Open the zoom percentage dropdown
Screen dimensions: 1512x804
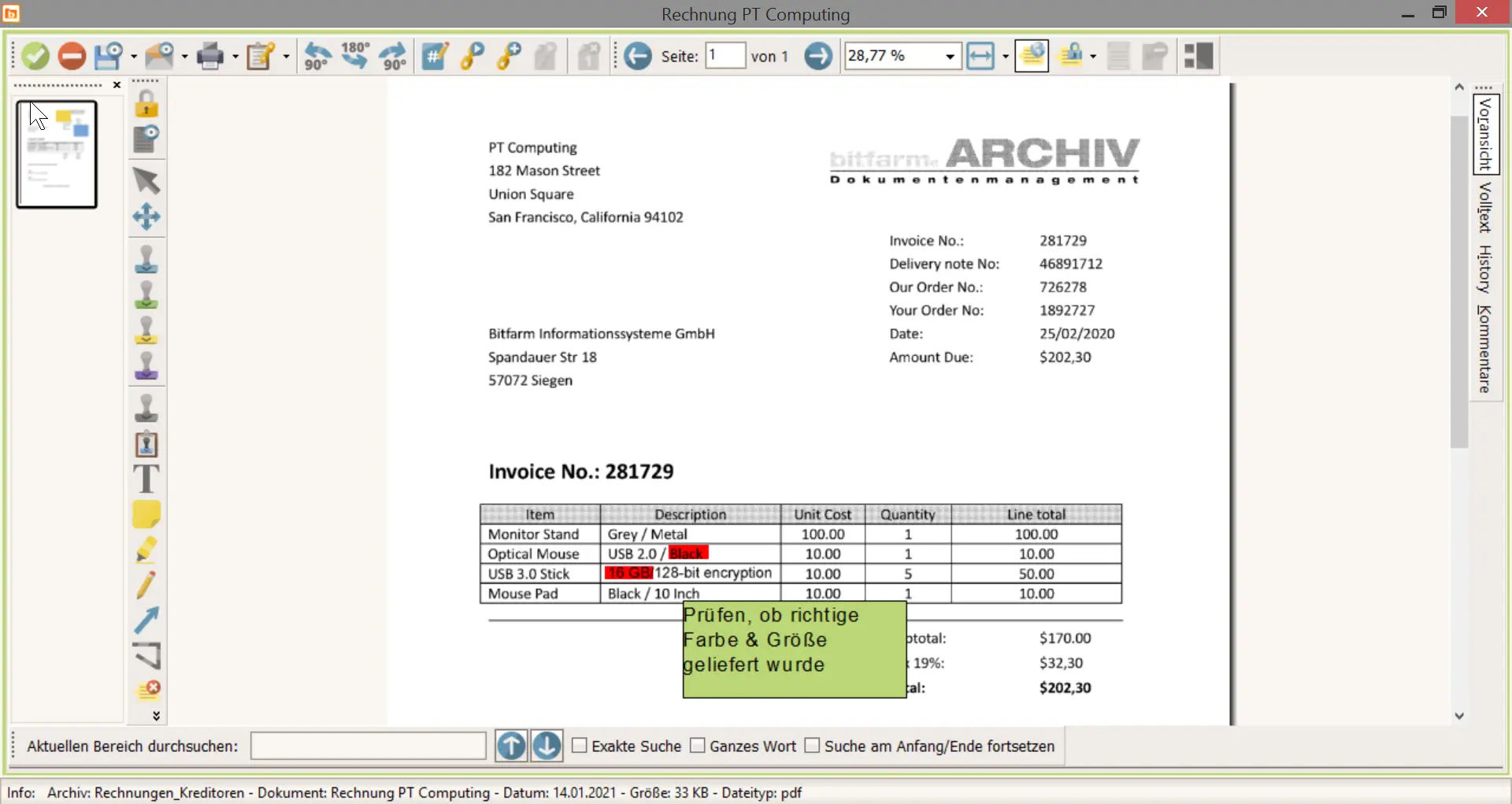tap(950, 57)
